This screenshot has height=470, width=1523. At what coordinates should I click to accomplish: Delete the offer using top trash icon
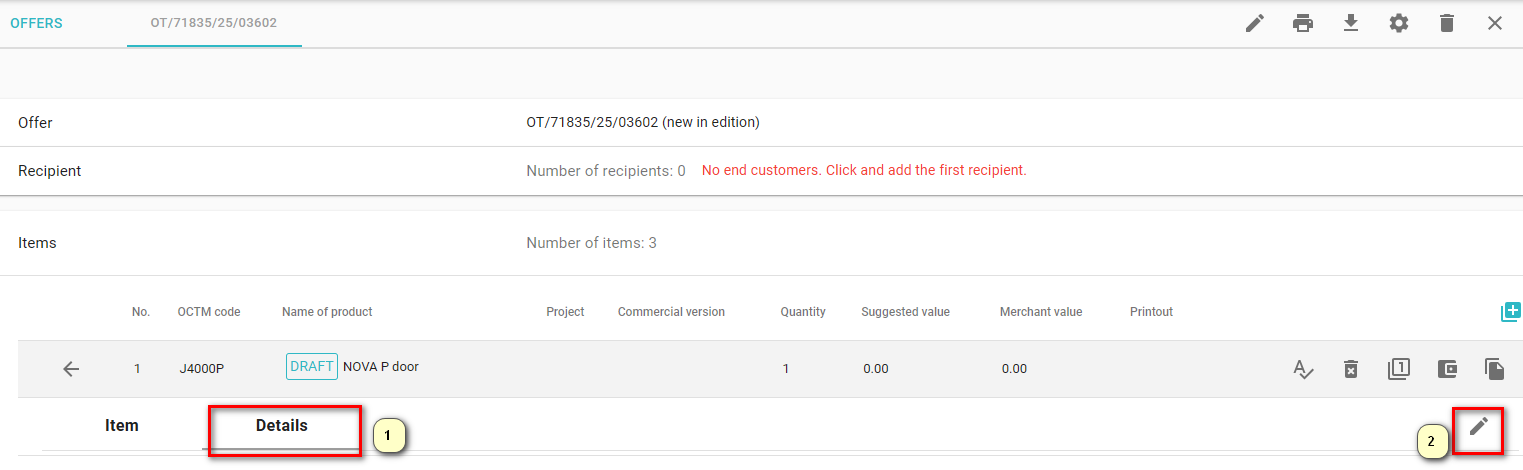pyautogui.click(x=1446, y=23)
